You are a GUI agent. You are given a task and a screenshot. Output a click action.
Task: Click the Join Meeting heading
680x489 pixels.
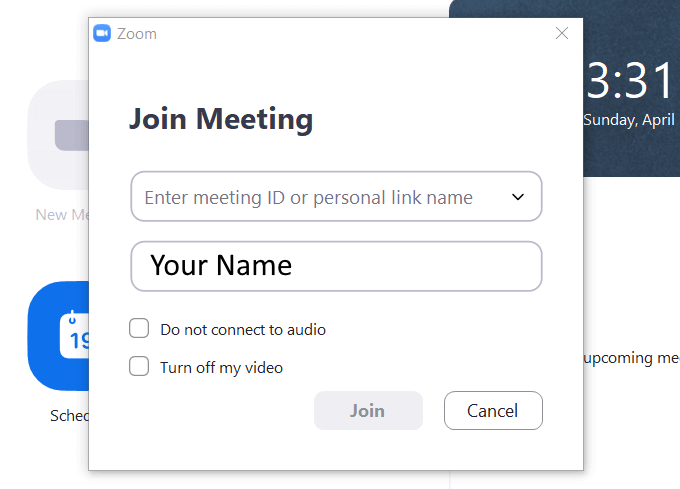pyautogui.click(x=221, y=119)
